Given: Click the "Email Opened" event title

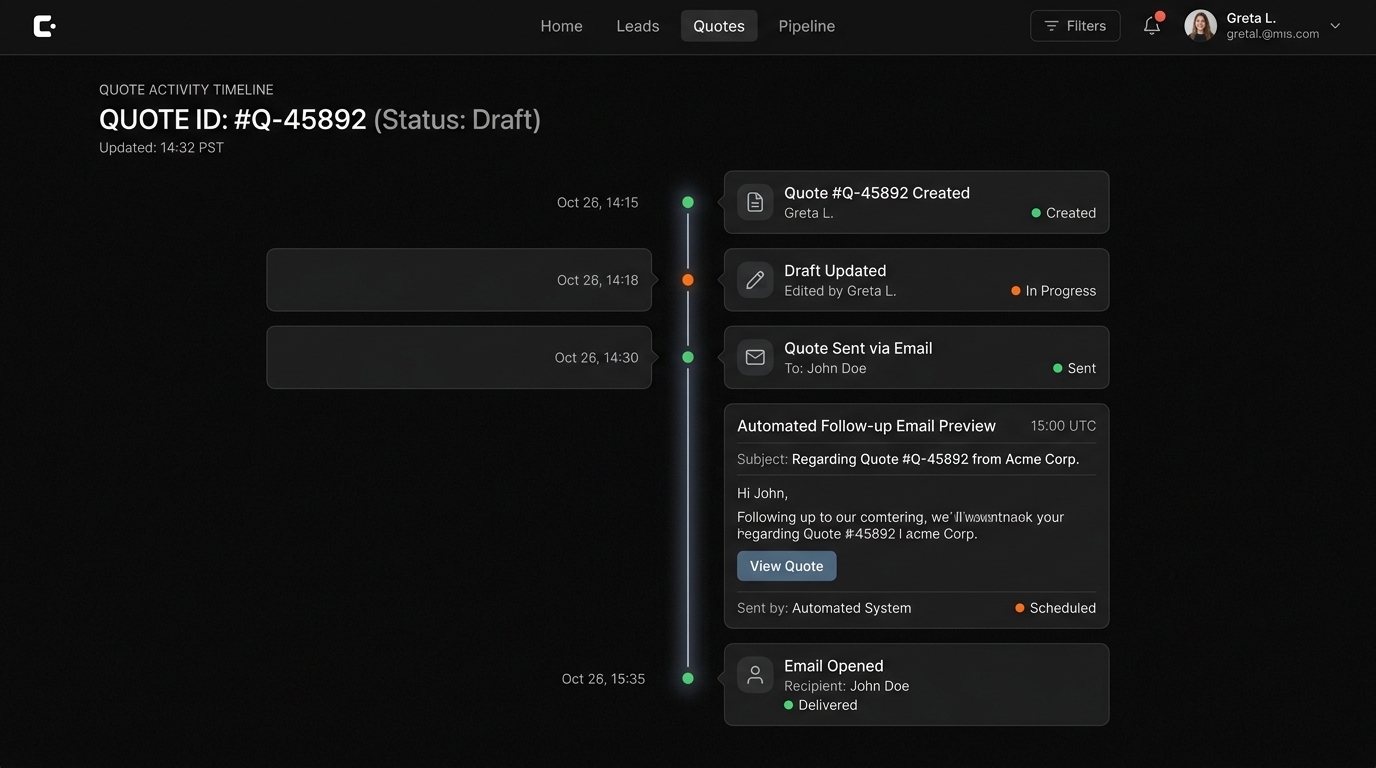Looking at the screenshot, I should 834,666.
